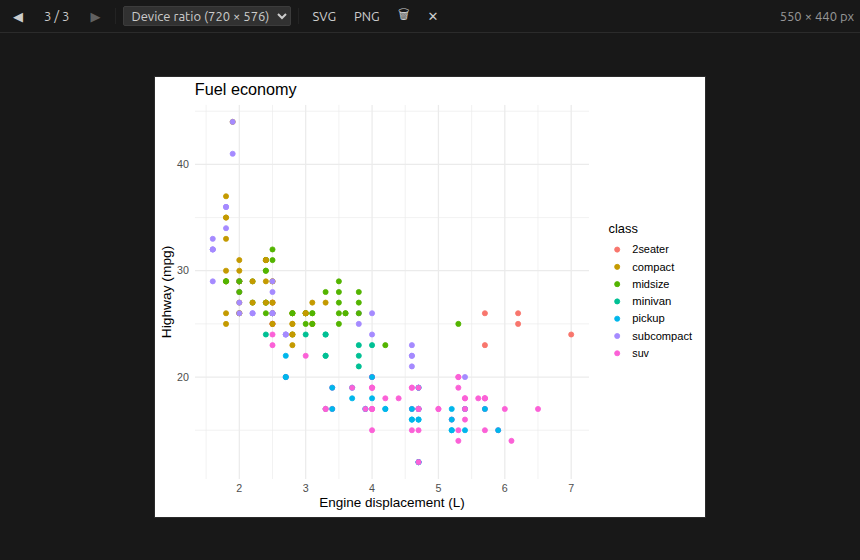
Task: Click the suv legend color dot
Action: 617,353
